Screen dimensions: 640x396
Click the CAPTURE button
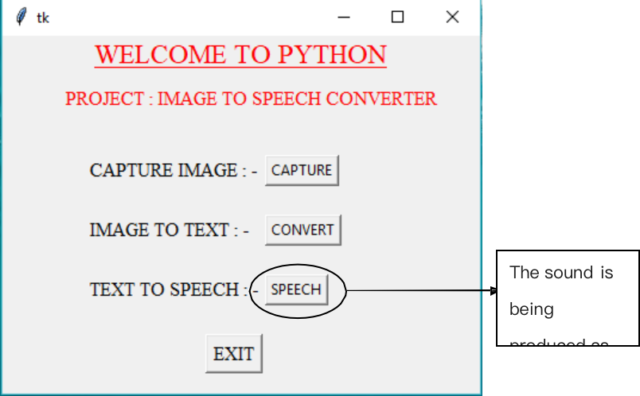click(x=302, y=170)
